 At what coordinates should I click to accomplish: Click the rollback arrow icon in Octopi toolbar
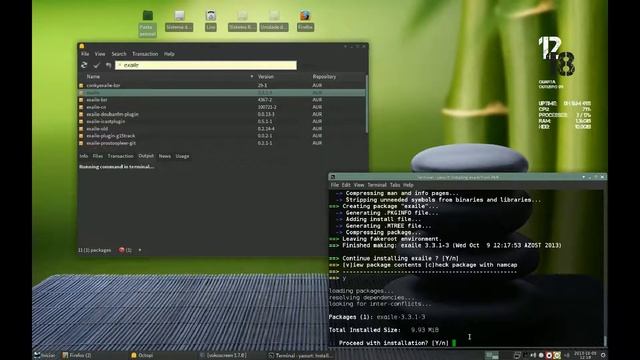pos(108,65)
